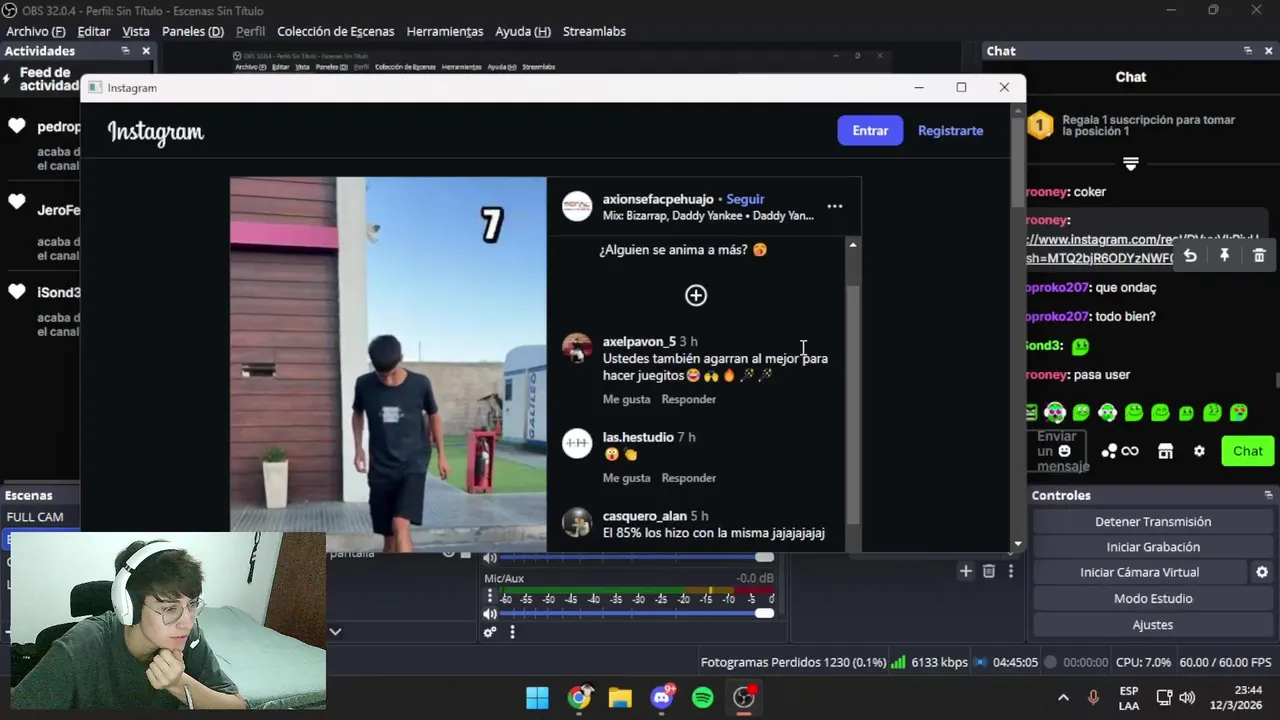Mute the upper audio mixer source

pyautogui.click(x=490, y=557)
